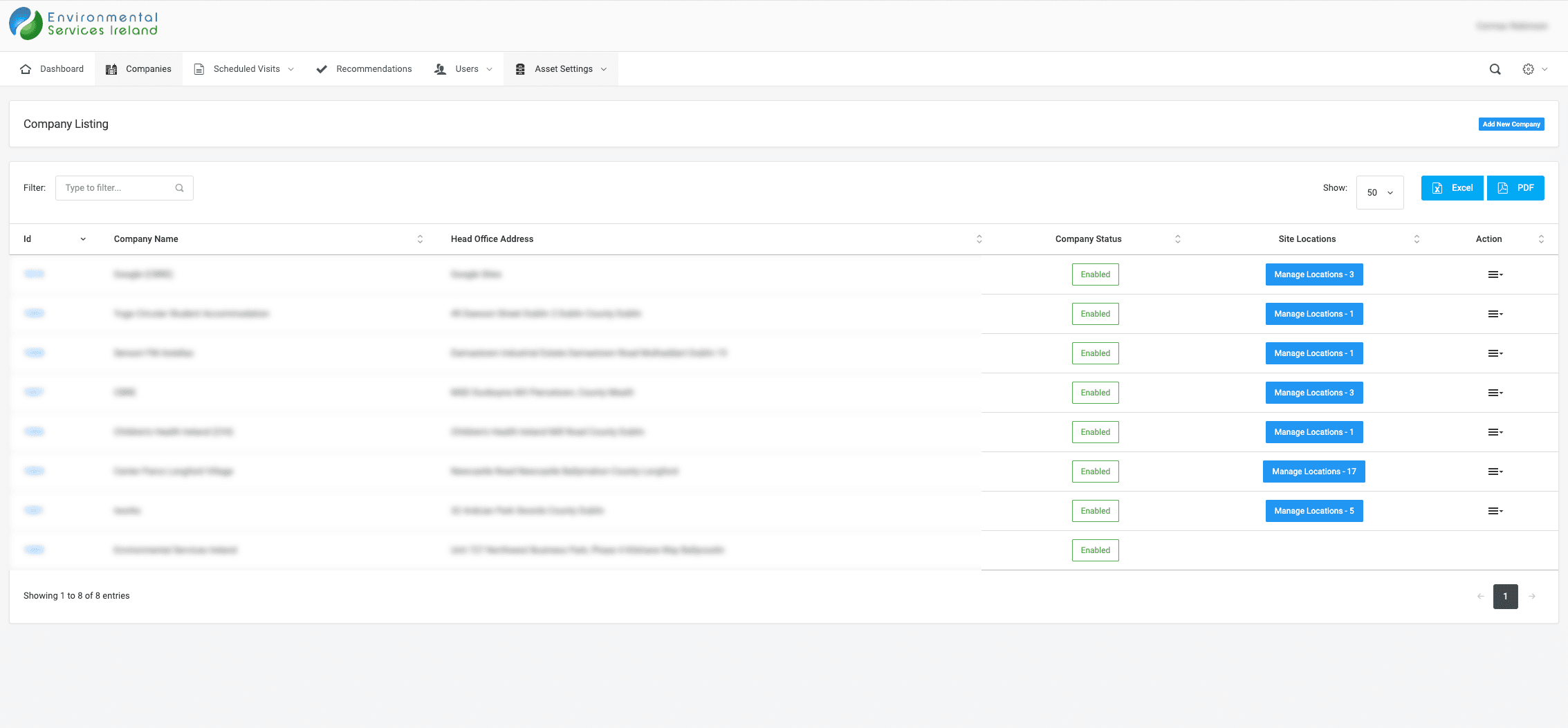Click the Company Status column header

pyautogui.click(x=1089, y=239)
